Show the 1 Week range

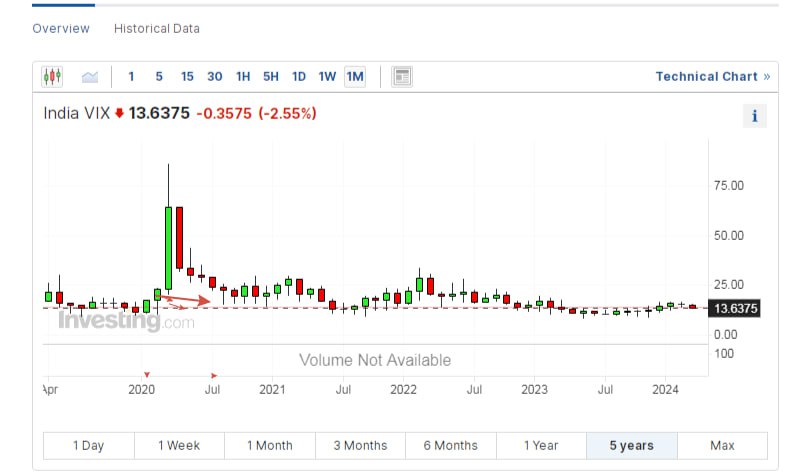pyautogui.click(x=179, y=446)
